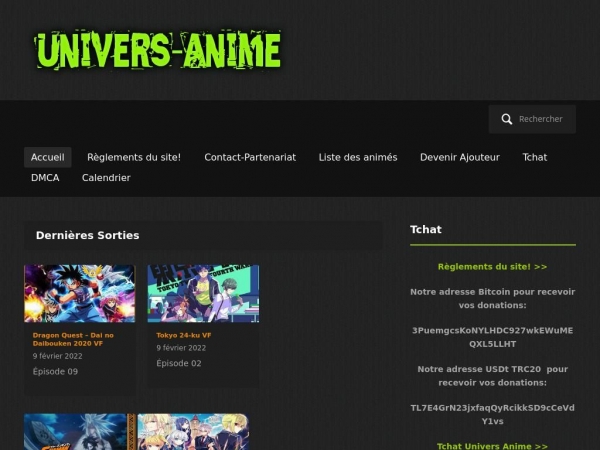Open the DMCA page
The image size is (600, 450).
(x=45, y=178)
